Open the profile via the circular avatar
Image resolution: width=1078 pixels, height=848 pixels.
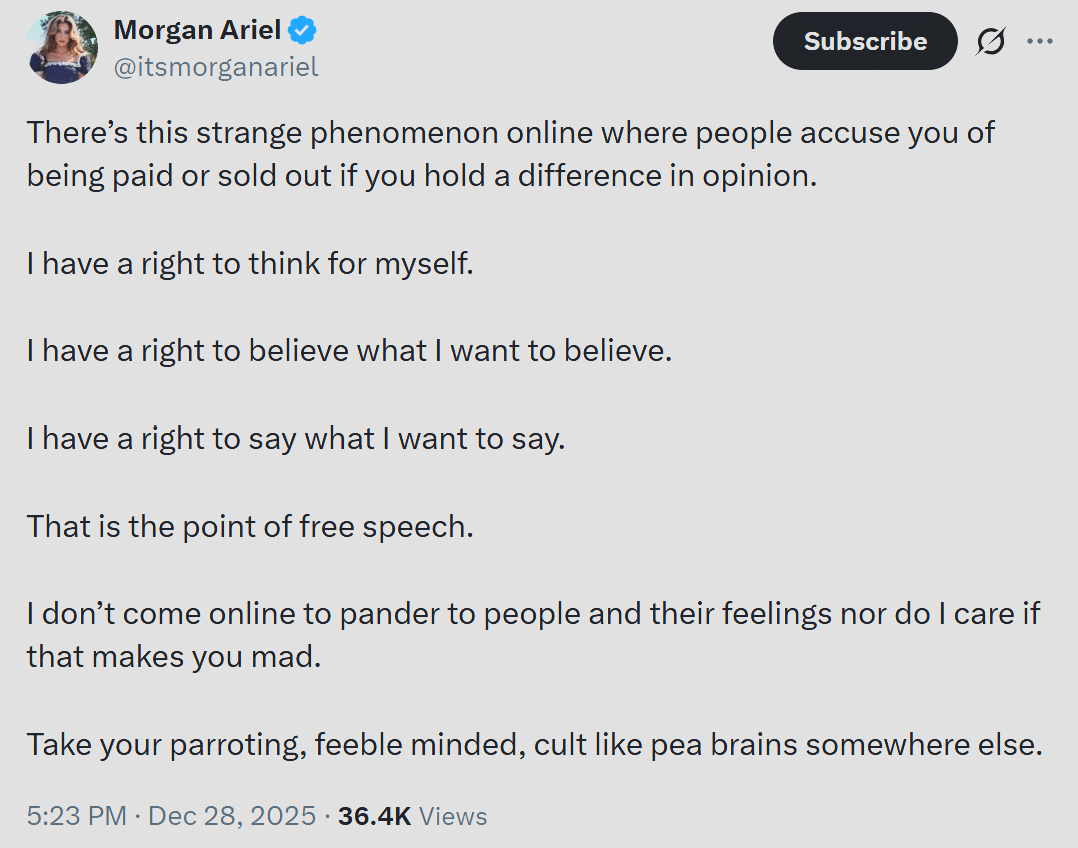tap(62, 47)
